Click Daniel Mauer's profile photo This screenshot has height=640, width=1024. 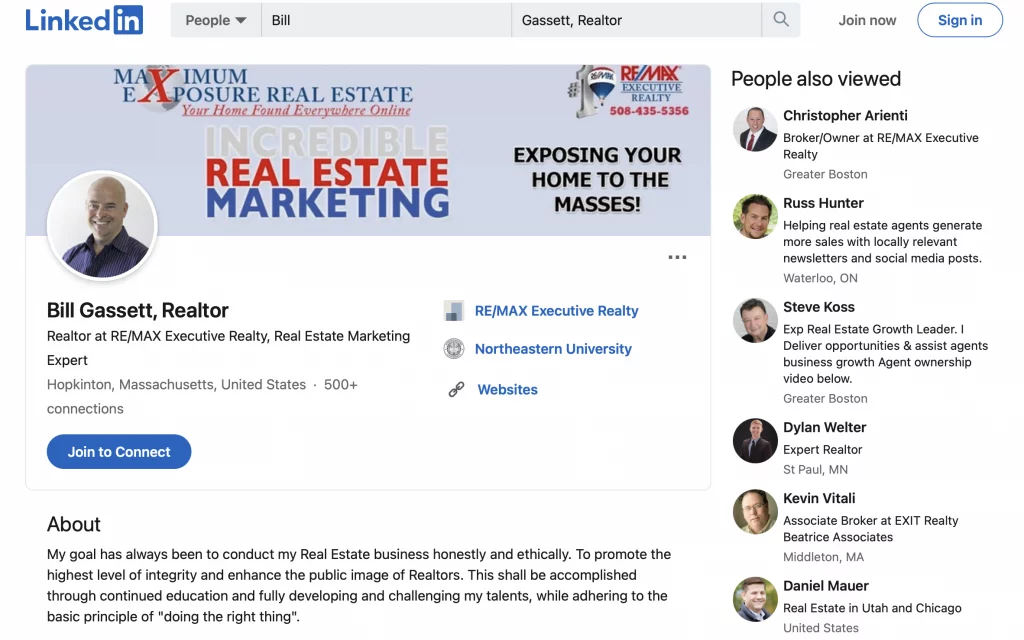pos(755,599)
